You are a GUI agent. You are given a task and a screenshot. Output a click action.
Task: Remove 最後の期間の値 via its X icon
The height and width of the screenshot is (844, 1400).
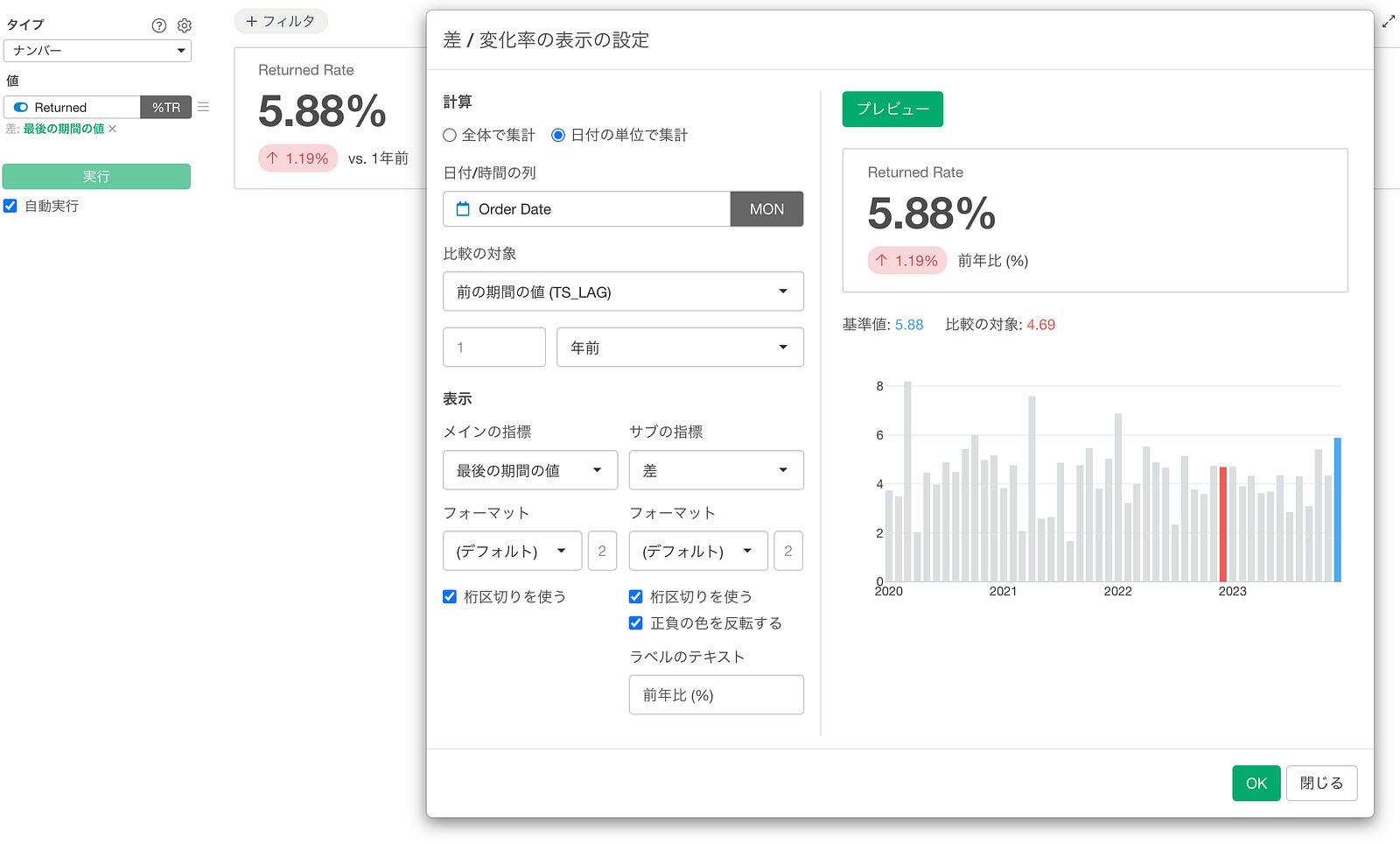tap(112, 129)
